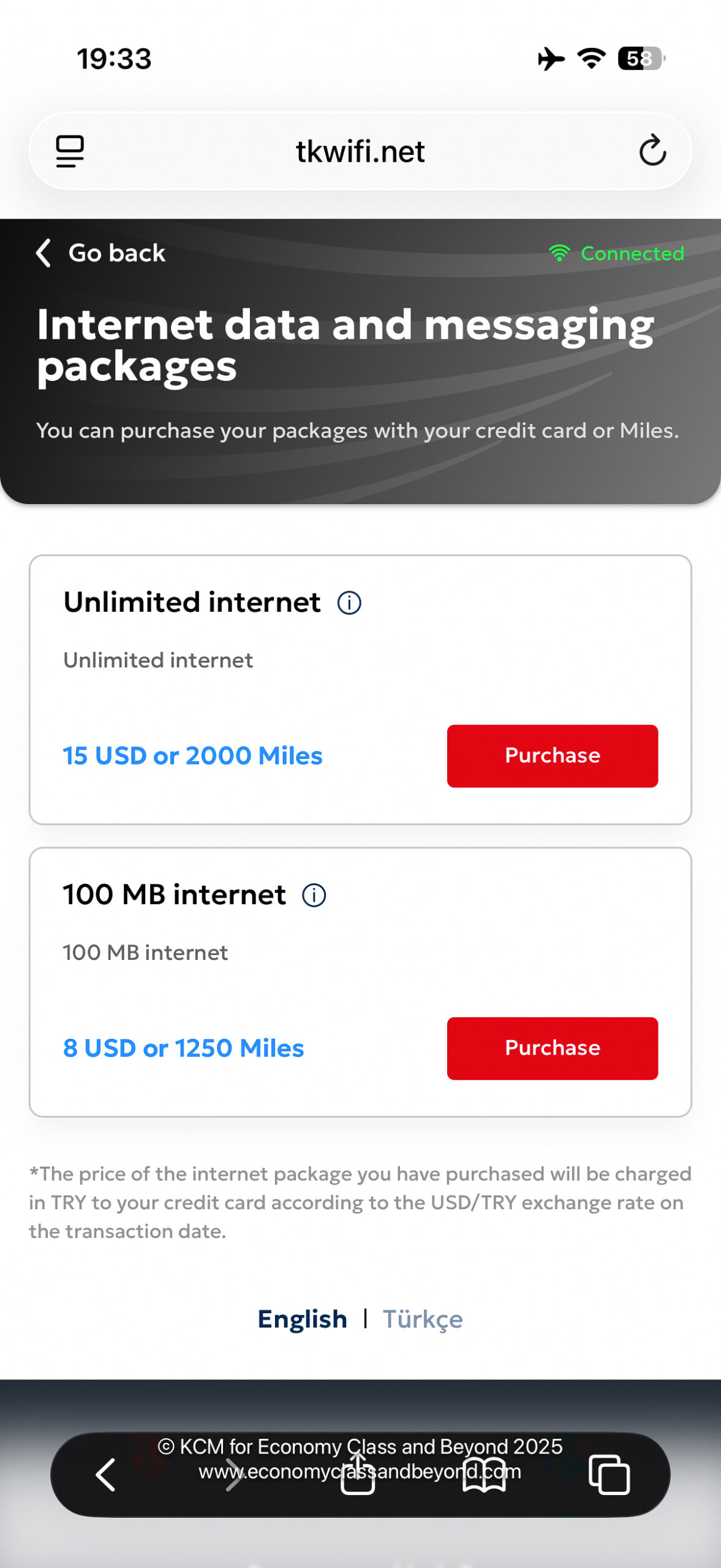
Task: Show open Safari tabs overview
Action: [x=609, y=1474]
